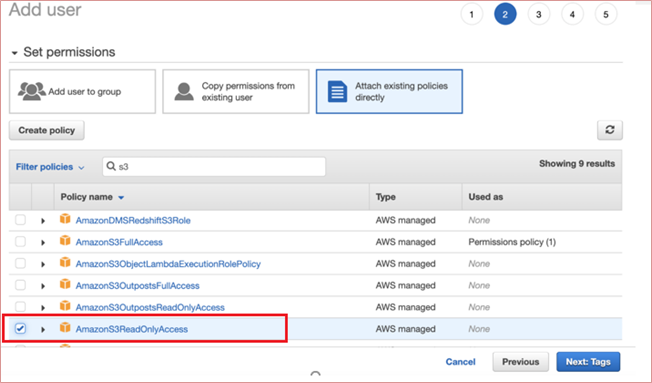652x383 pixels.
Task: Expand AmazonDMSRedshiftS3Role policy details arrow
Action: [43, 221]
